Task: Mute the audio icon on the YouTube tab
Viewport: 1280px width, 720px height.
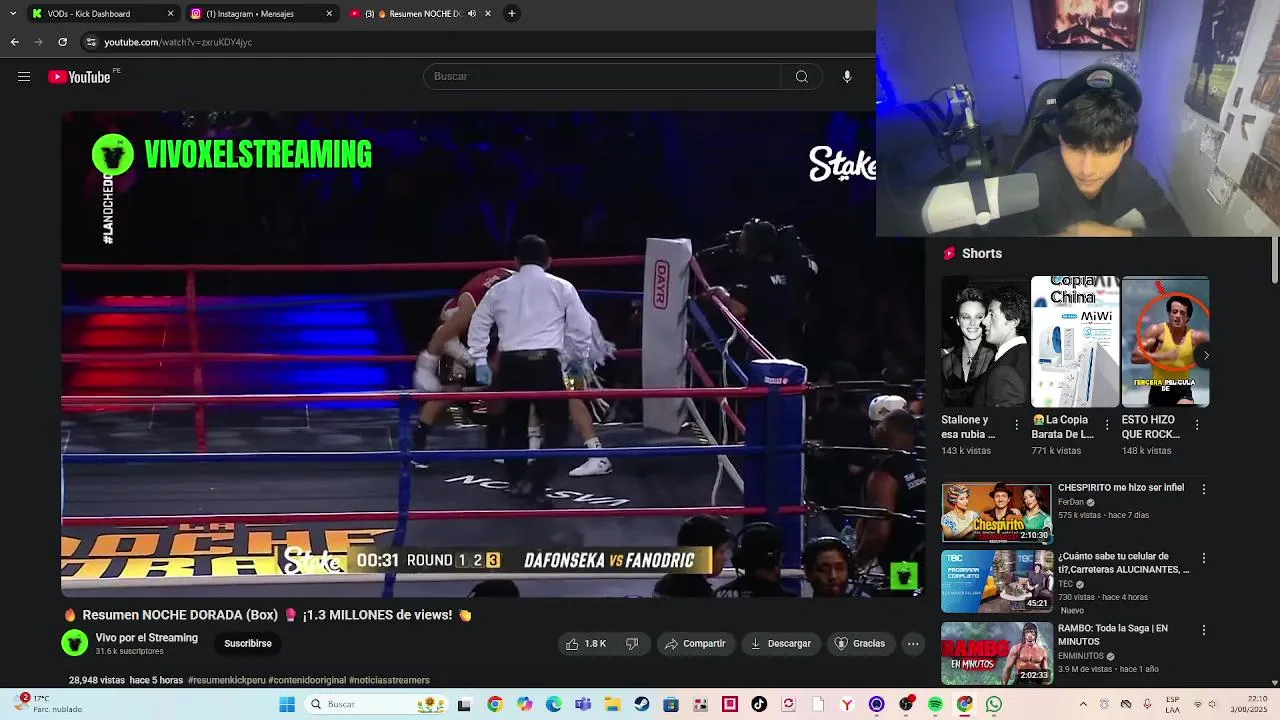Action: pyautogui.click(x=472, y=14)
